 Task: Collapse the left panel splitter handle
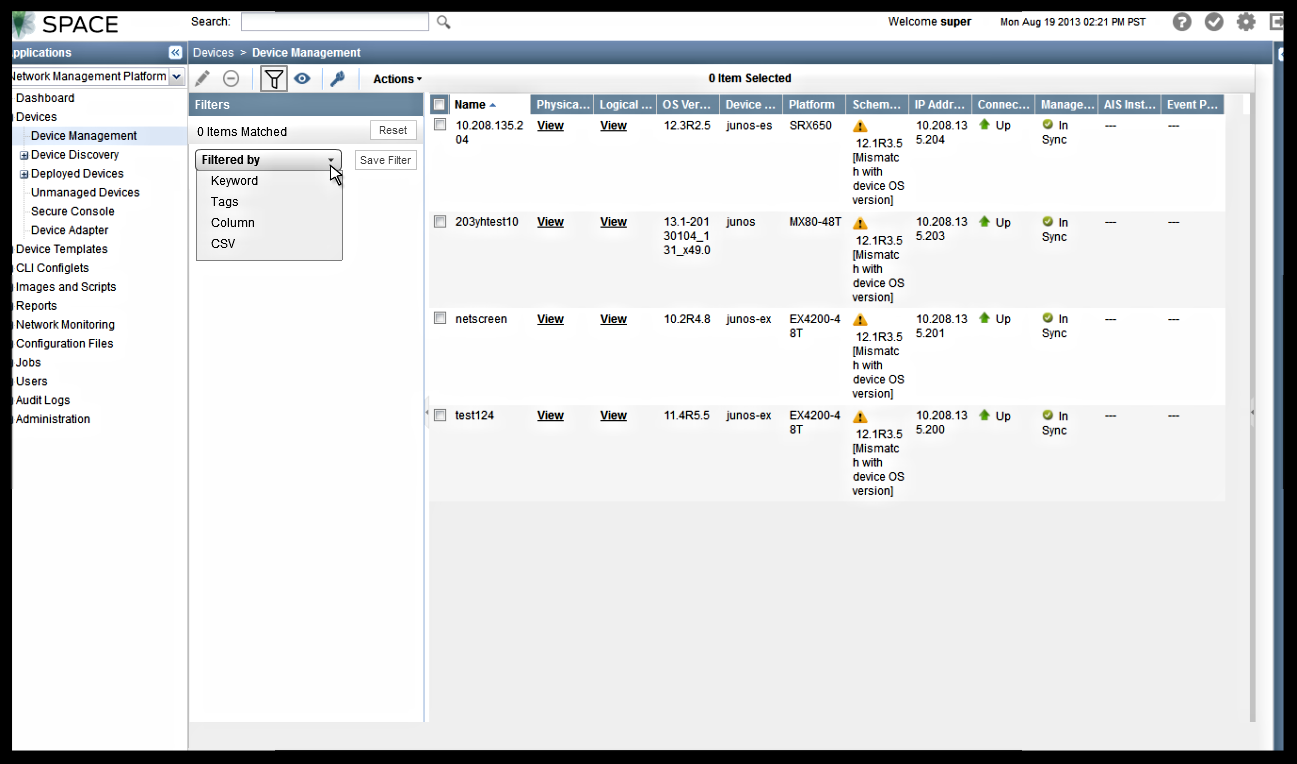pos(427,411)
